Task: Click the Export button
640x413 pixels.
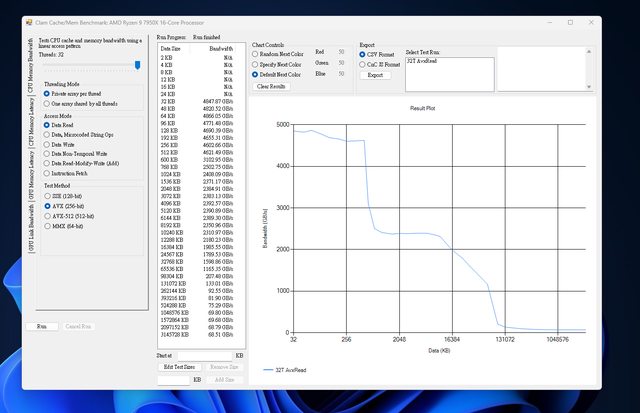Action: pyautogui.click(x=375, y=75)
